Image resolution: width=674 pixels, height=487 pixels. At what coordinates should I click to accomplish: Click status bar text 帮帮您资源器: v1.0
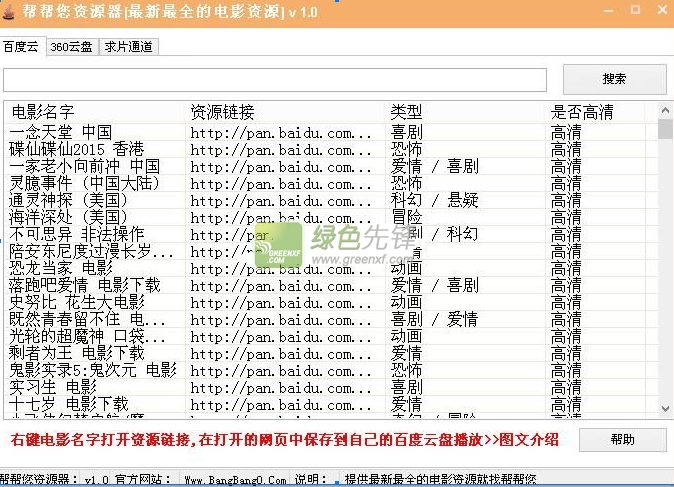54,480
